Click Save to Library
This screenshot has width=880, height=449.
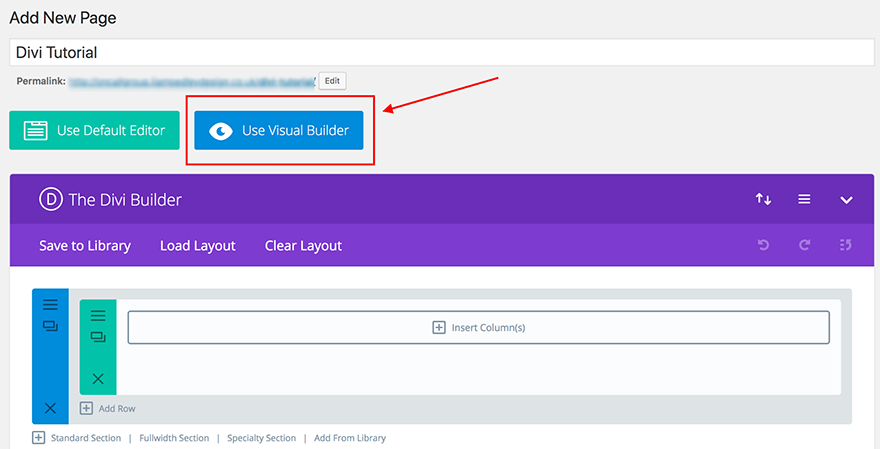click(85, 246)
